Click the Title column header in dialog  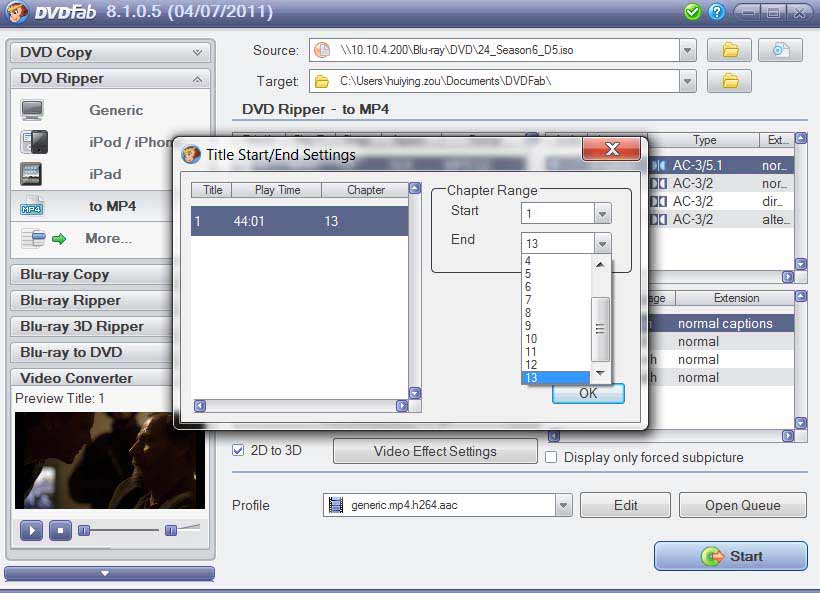tap(212, 190)
